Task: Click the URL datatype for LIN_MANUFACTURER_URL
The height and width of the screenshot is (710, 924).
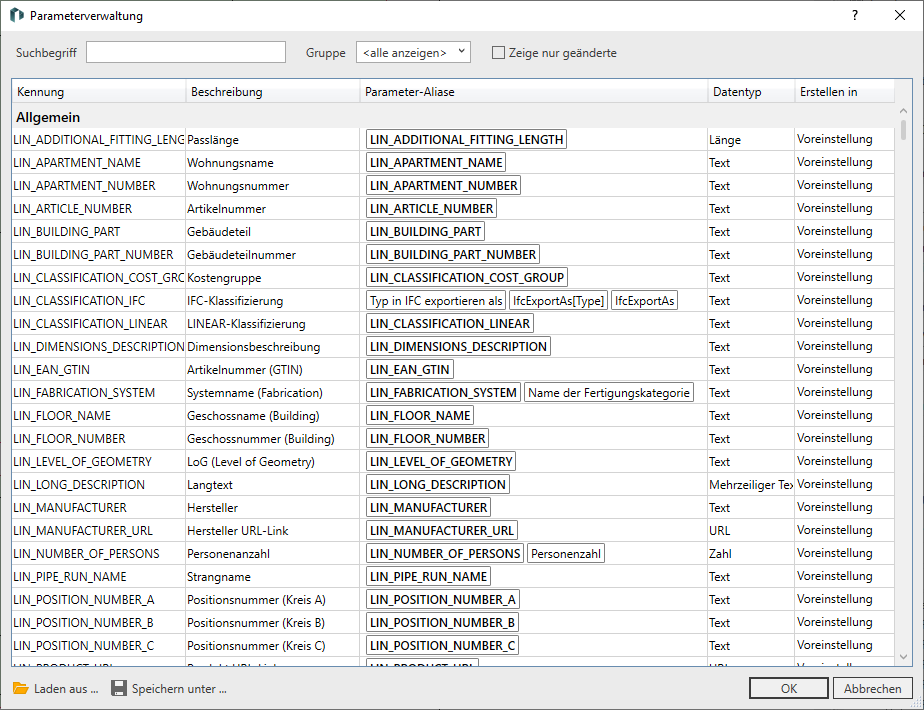Action: coord(720,530)
